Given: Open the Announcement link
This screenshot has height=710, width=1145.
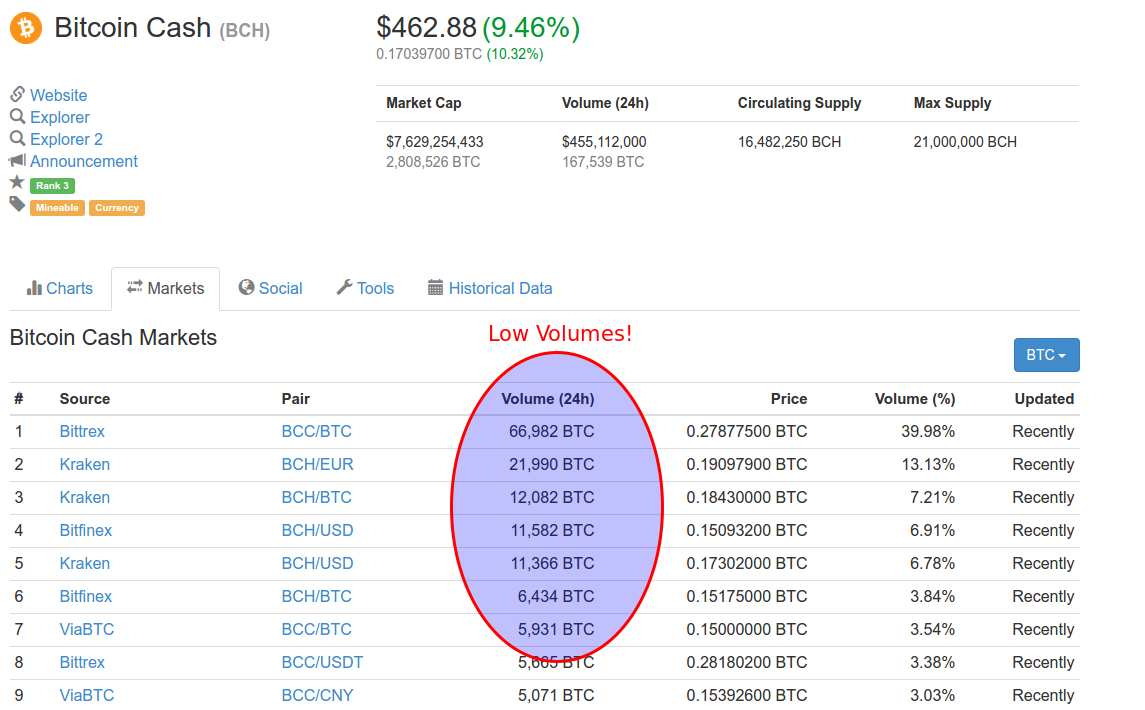Looking at the screenshot, I should coord(84,161).
